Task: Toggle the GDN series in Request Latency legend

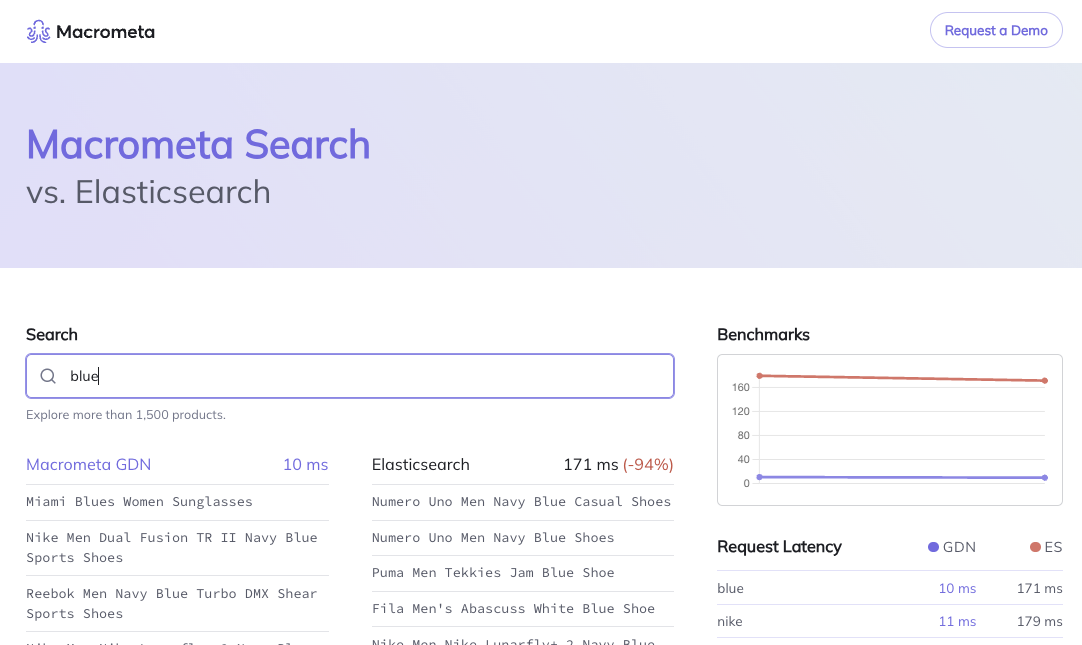Action: point(952,547)
